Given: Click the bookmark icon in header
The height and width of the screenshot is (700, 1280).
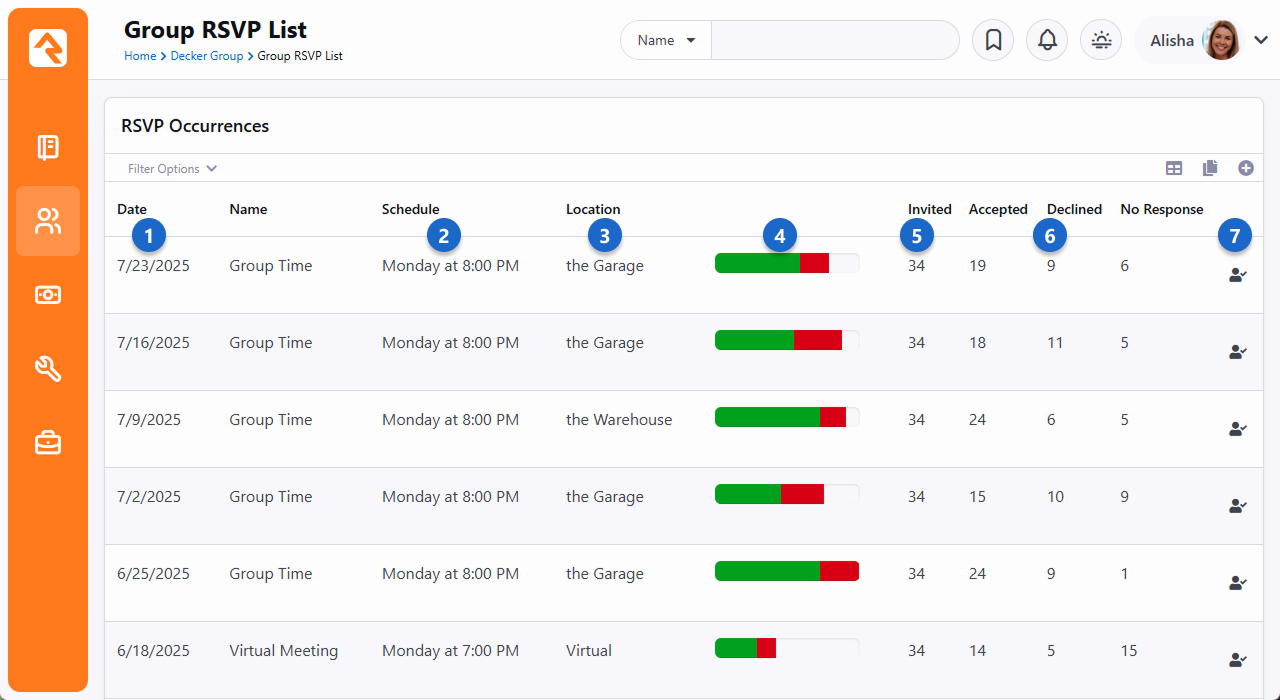Looking at the screenshot, I should [x=993, y=40].
